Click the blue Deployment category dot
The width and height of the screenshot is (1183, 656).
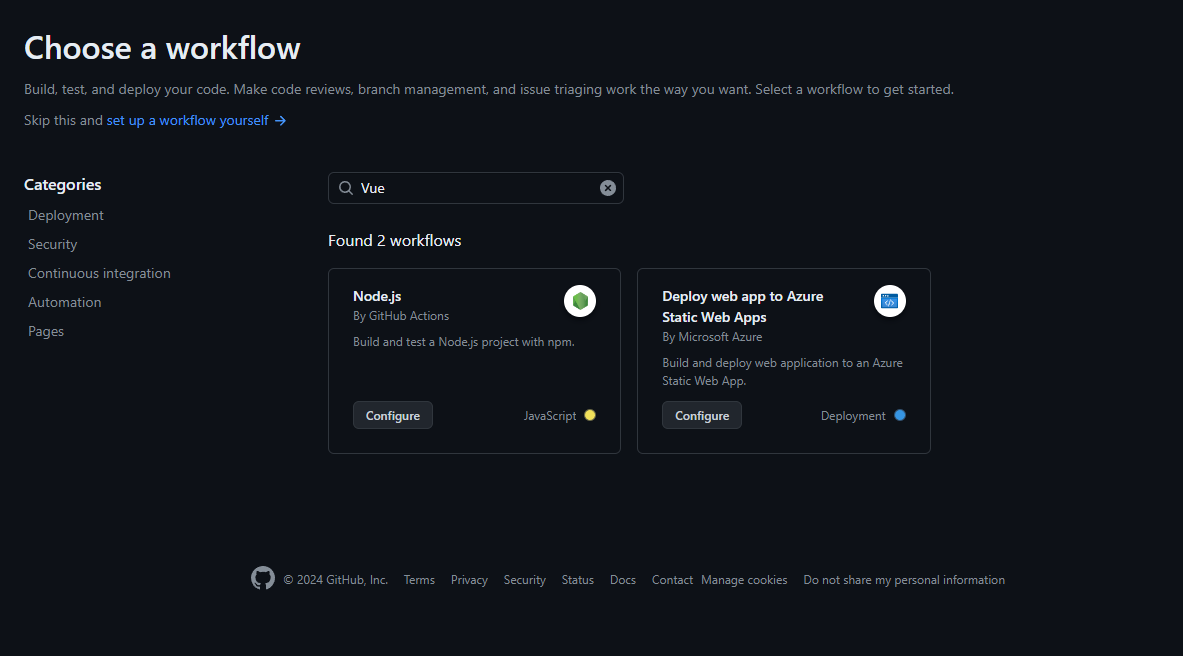point(899,415)
